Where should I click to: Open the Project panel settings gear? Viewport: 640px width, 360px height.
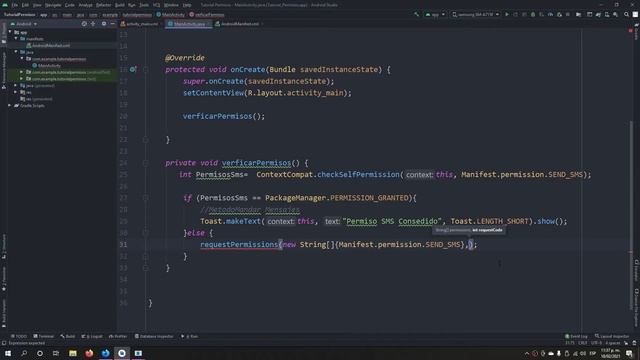click(x=104, y=24)
